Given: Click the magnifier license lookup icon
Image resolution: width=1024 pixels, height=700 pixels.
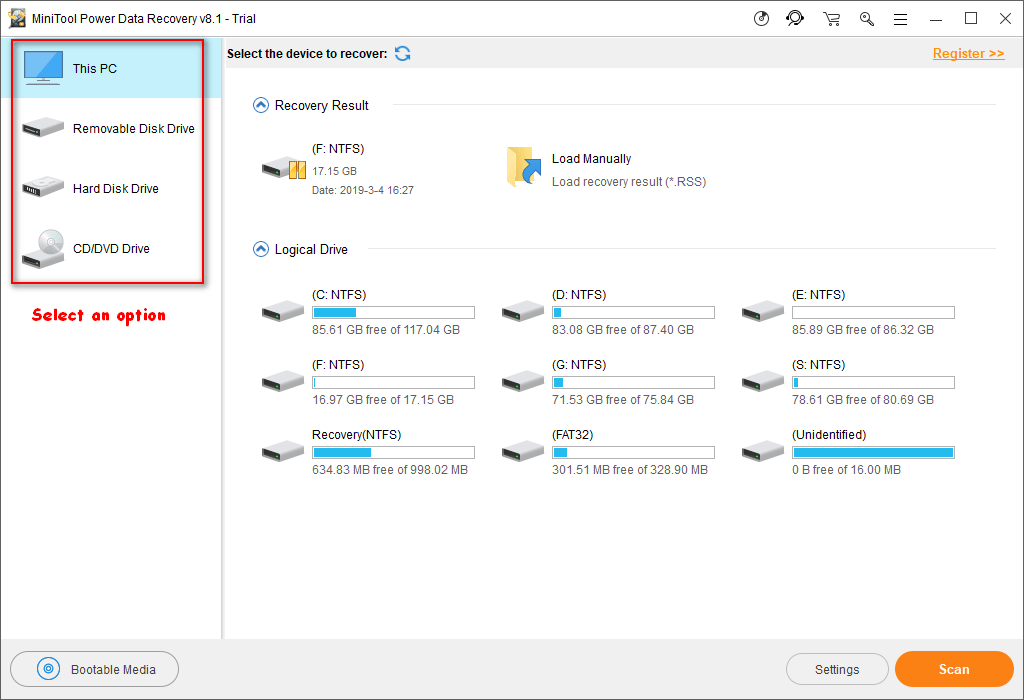Looking at the screenshot, I should click(866, 18).
